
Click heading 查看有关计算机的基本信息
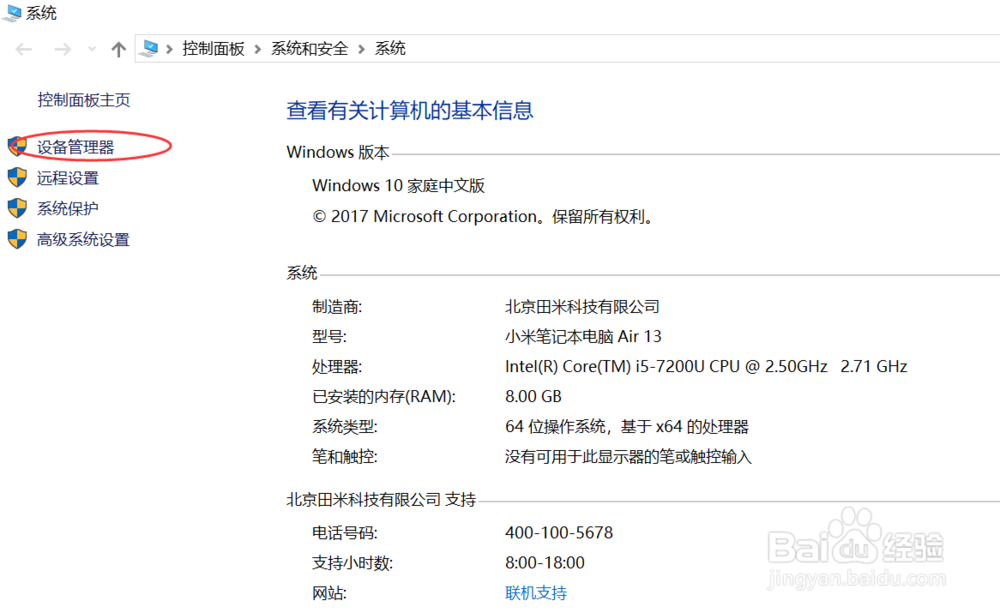(x=409, y=111)
